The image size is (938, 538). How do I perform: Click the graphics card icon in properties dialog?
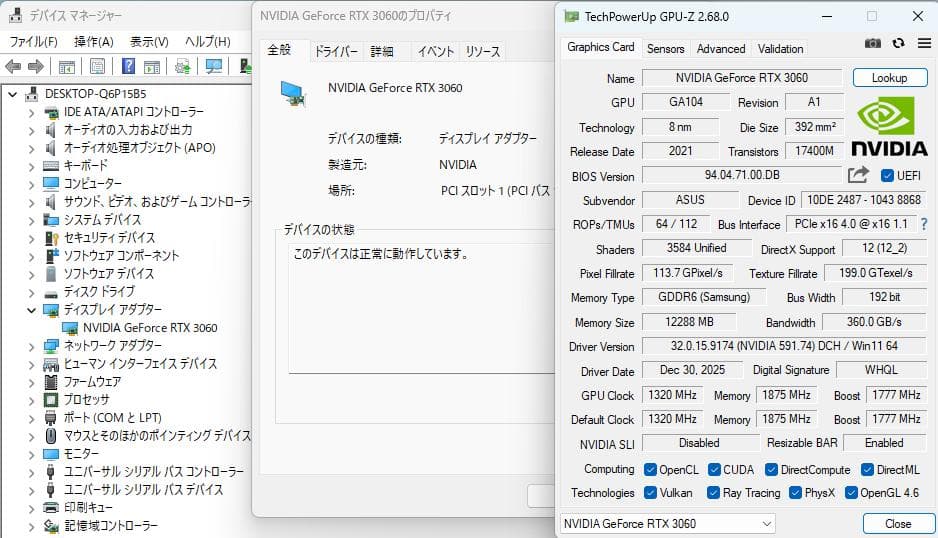(x=294, y=95)
